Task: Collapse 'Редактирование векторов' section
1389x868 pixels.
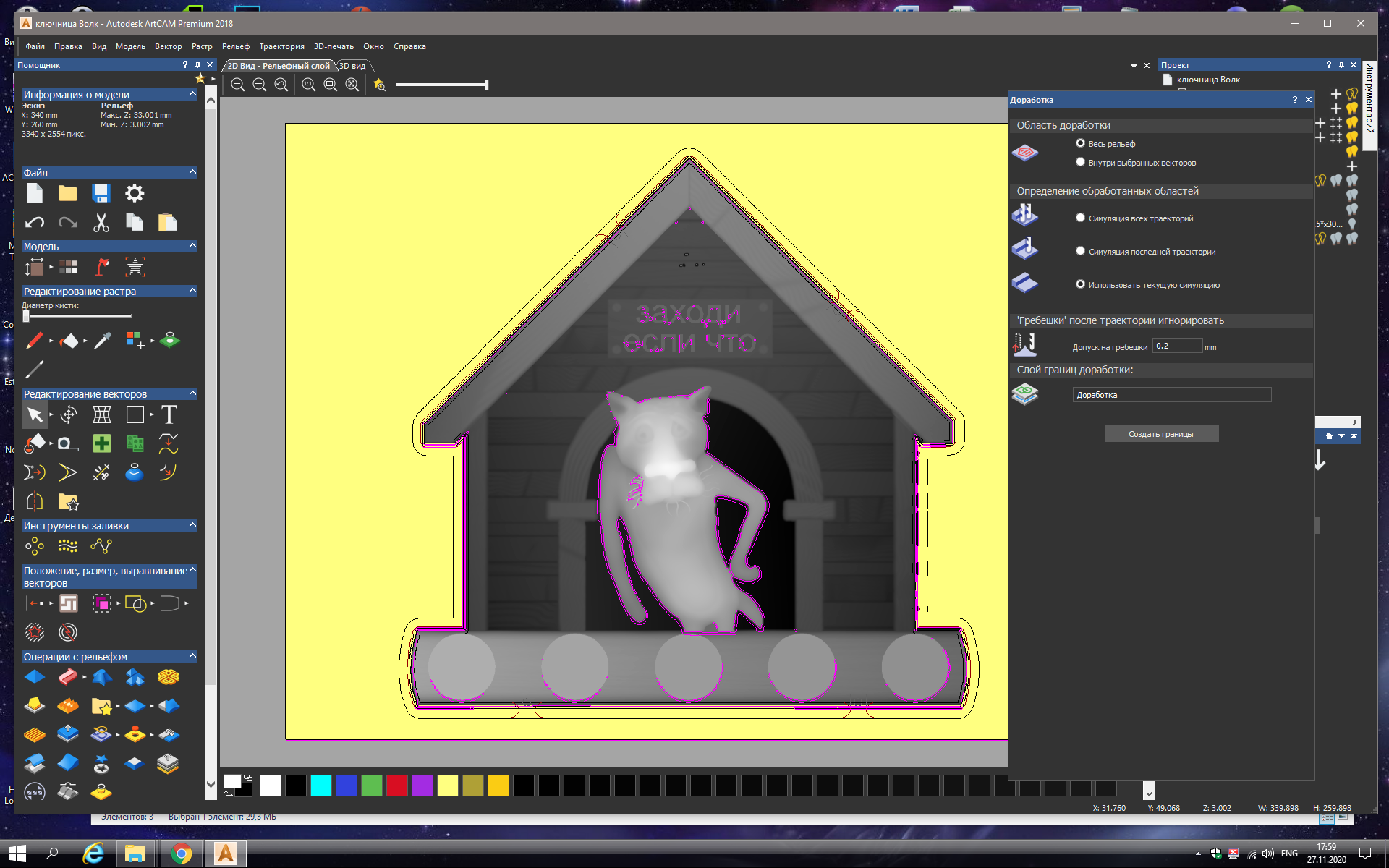Action: point(192,393)
